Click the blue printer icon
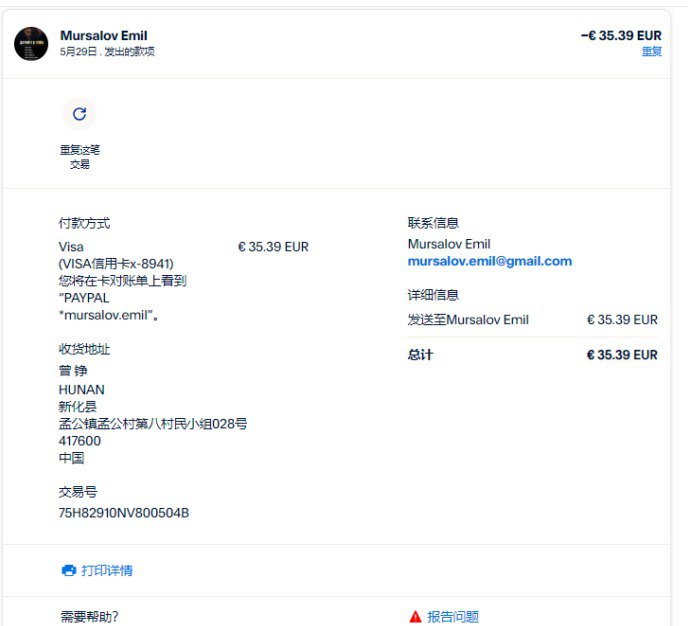This screenshot has width=688, height=626. 68,570
